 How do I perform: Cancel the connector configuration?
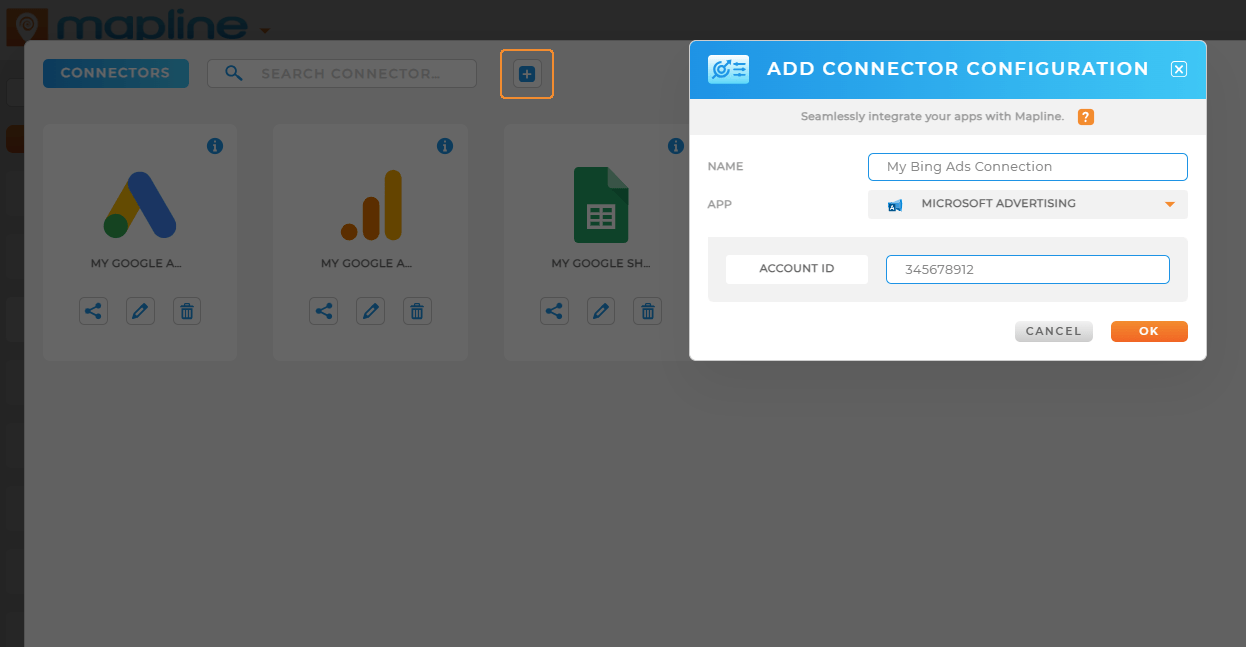[x=1053, y=331]
